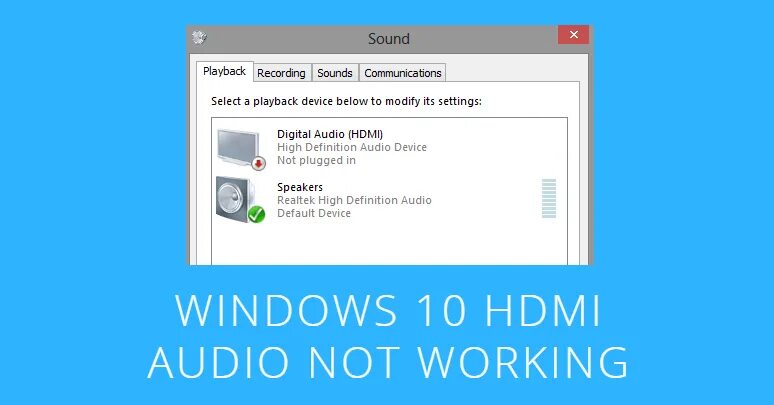
Task: Click the Speakers volume level meter
Action: (549, 199)
